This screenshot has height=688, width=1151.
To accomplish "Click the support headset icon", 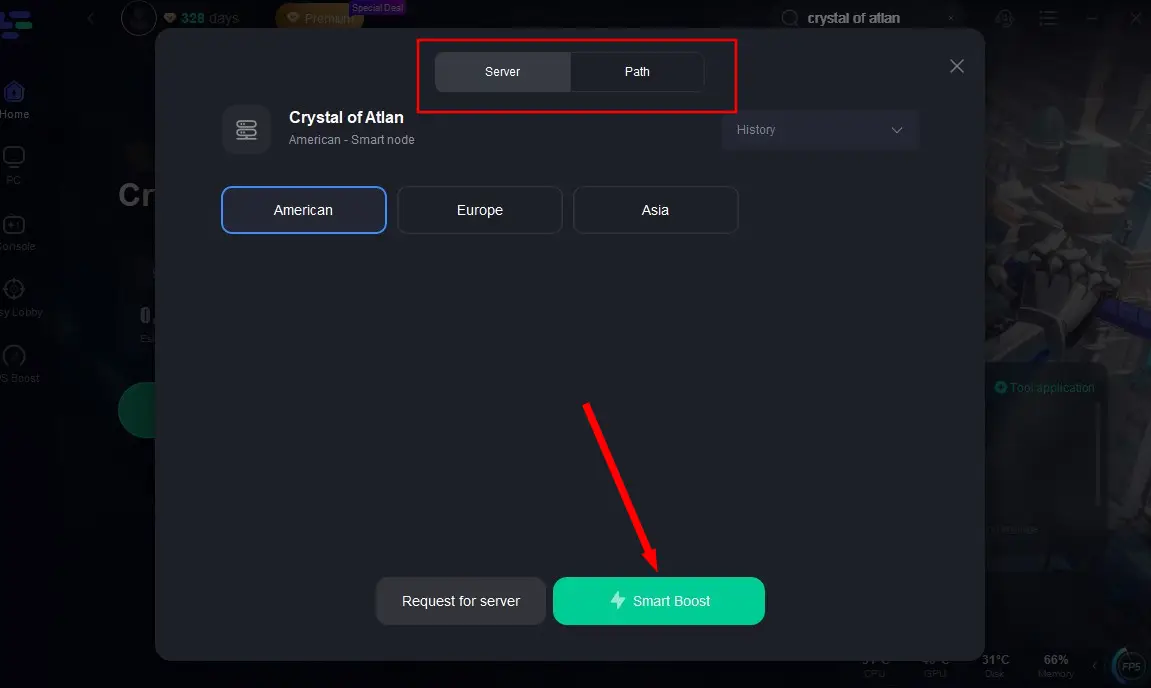I will [1005, 18].
